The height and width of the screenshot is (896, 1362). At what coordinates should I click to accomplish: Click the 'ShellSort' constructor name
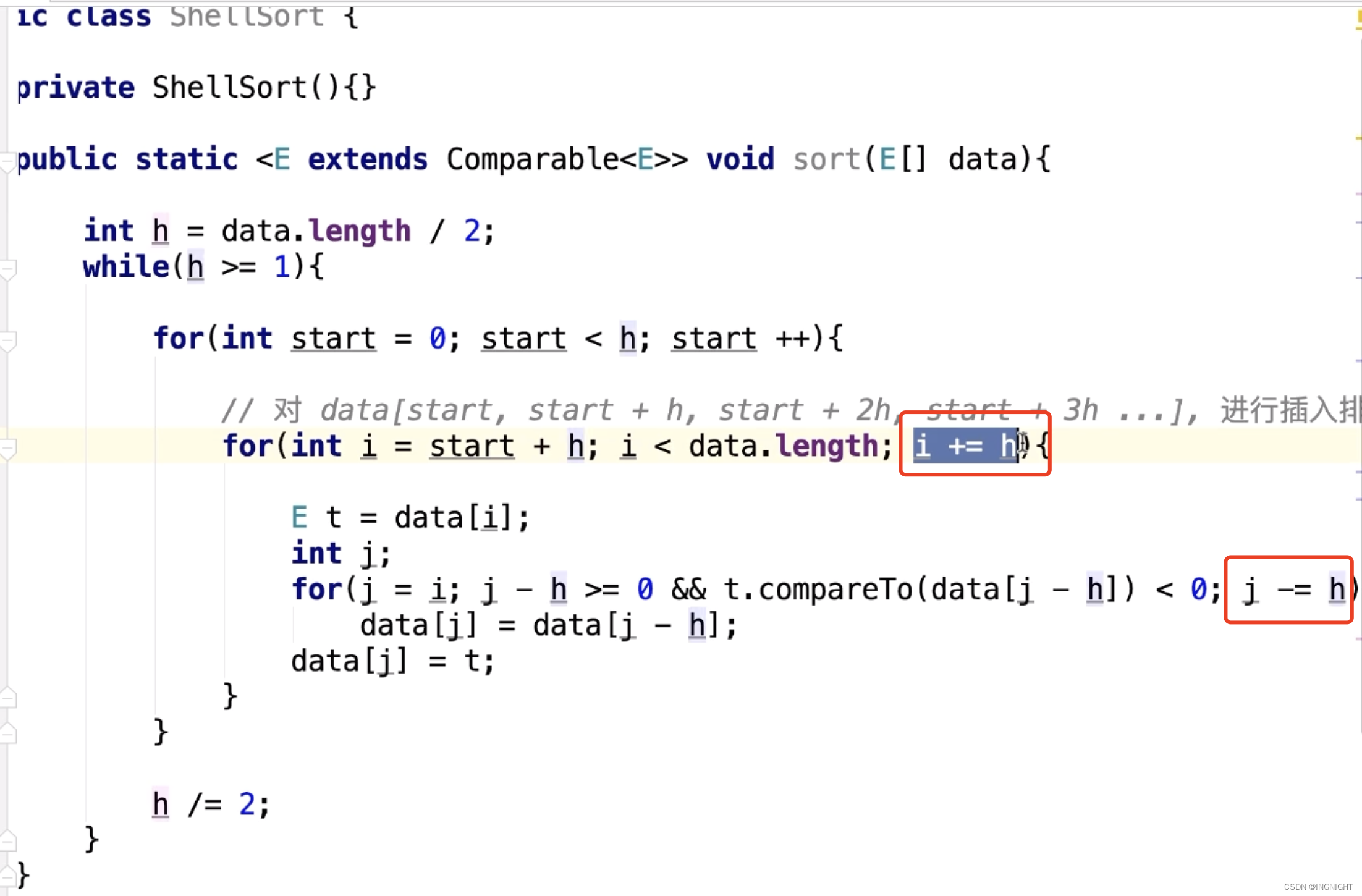(230, 88)
